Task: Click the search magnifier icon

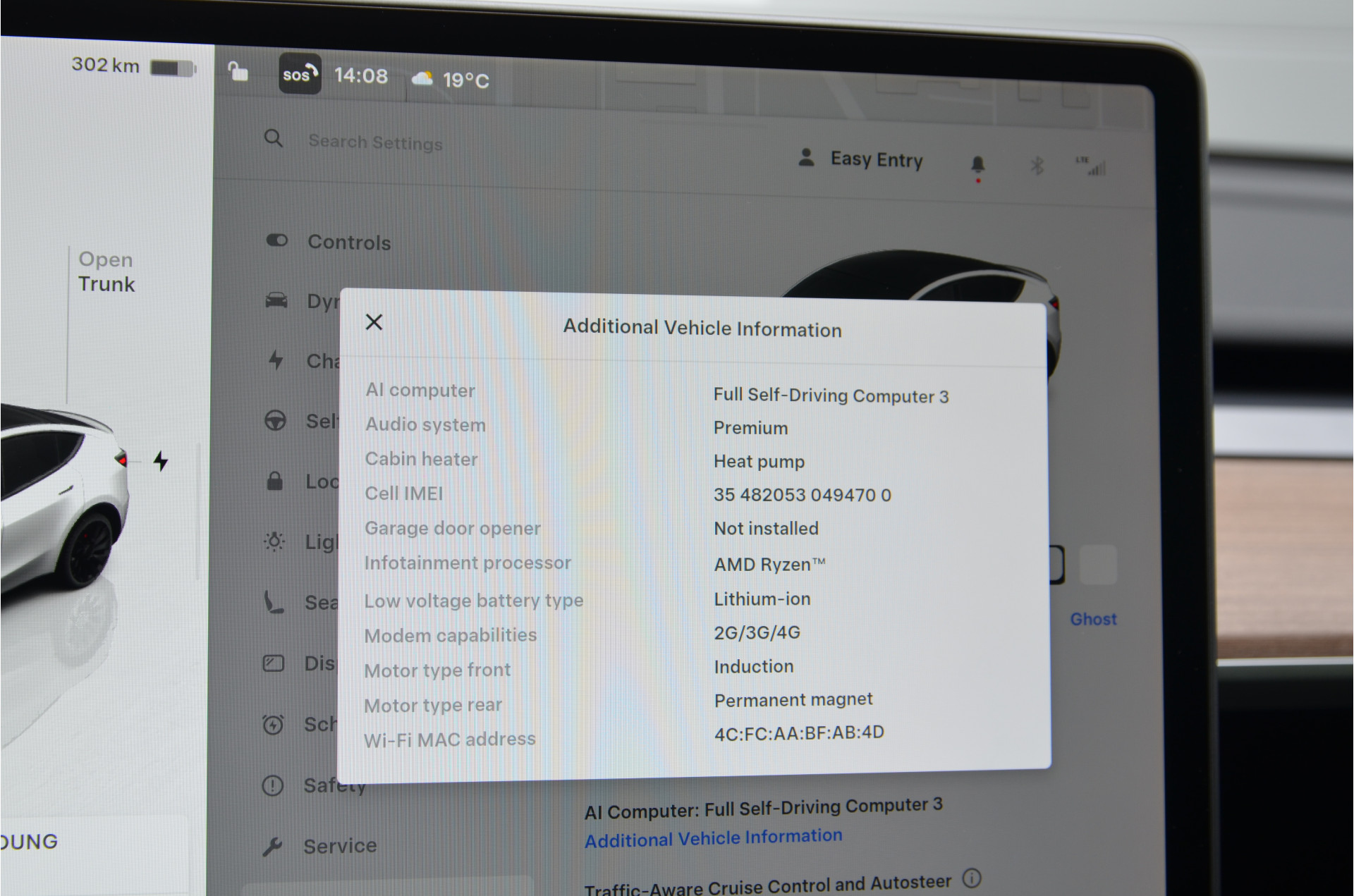Action: (x=274, y=138)
